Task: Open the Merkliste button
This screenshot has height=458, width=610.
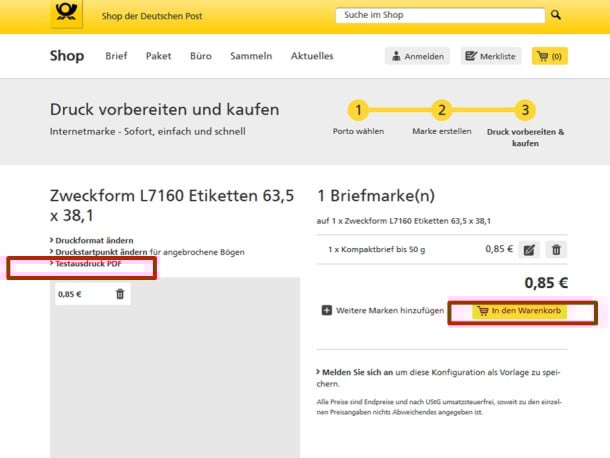Action: click(x=491, y=56)
